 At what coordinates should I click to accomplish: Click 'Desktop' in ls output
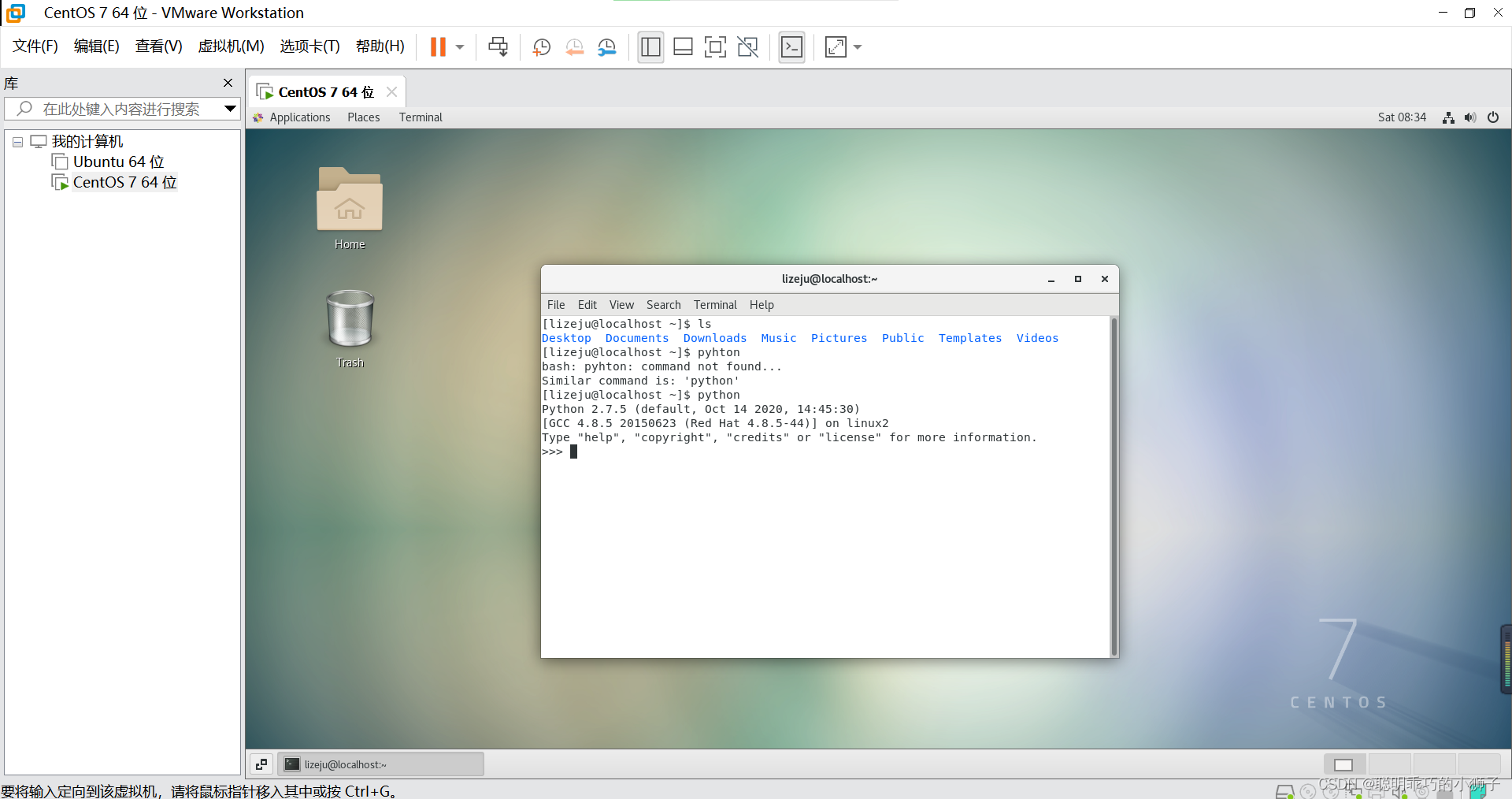click(566, 338)
